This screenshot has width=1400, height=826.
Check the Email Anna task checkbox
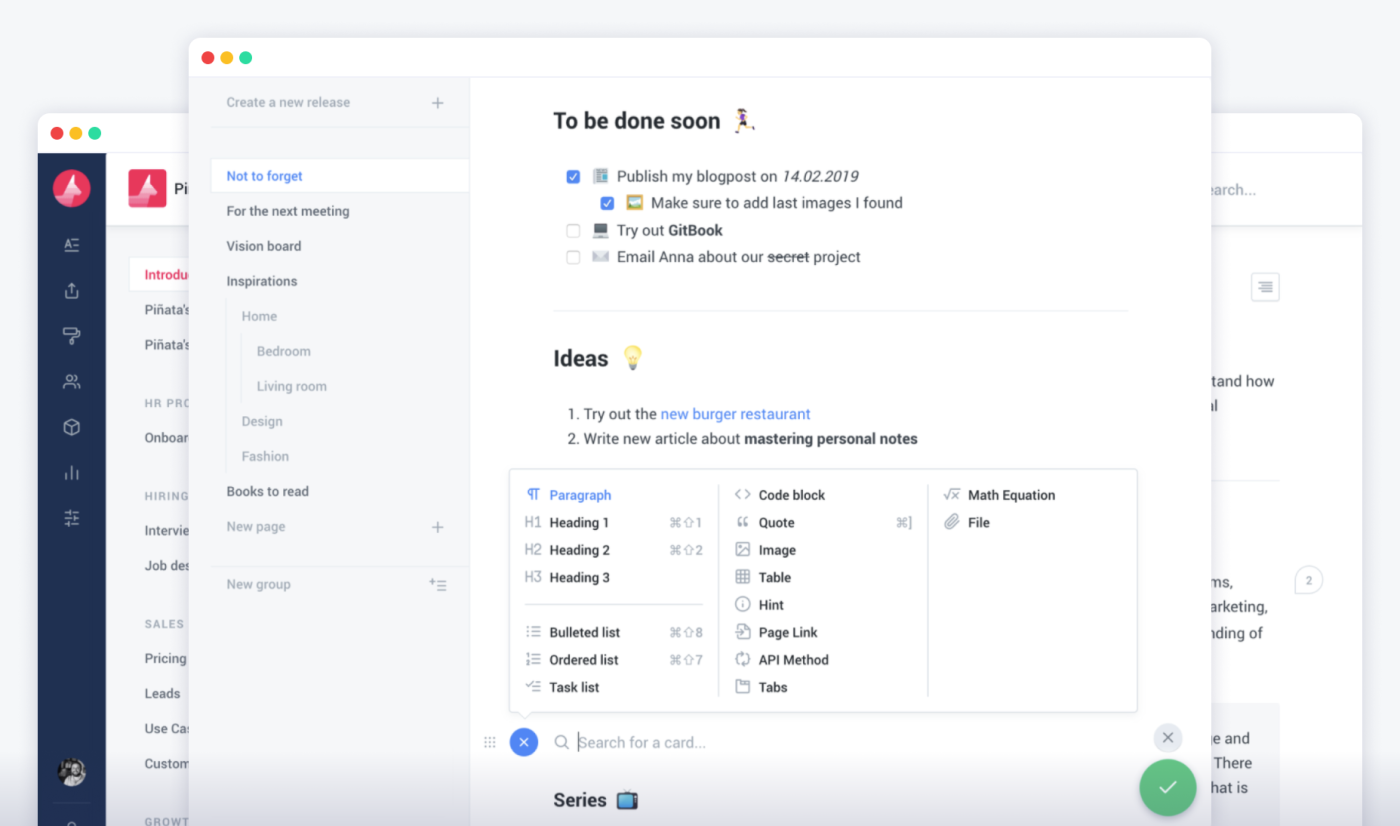pos(573,257)
